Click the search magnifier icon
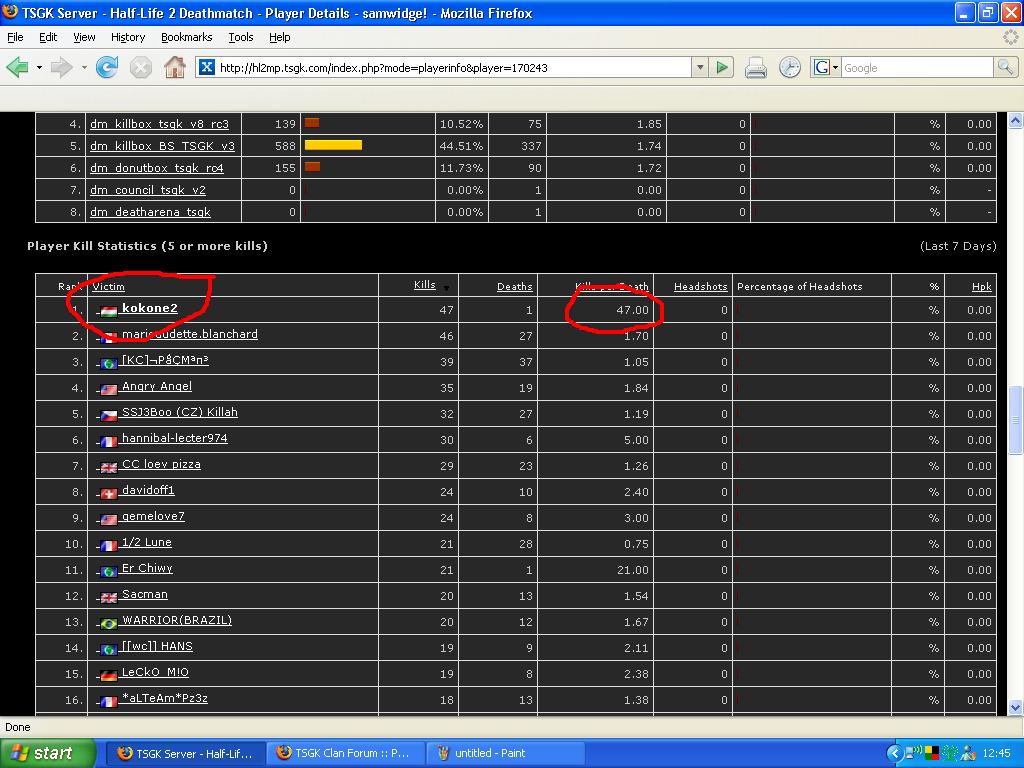1024x768 pixels. (1005, 68)
